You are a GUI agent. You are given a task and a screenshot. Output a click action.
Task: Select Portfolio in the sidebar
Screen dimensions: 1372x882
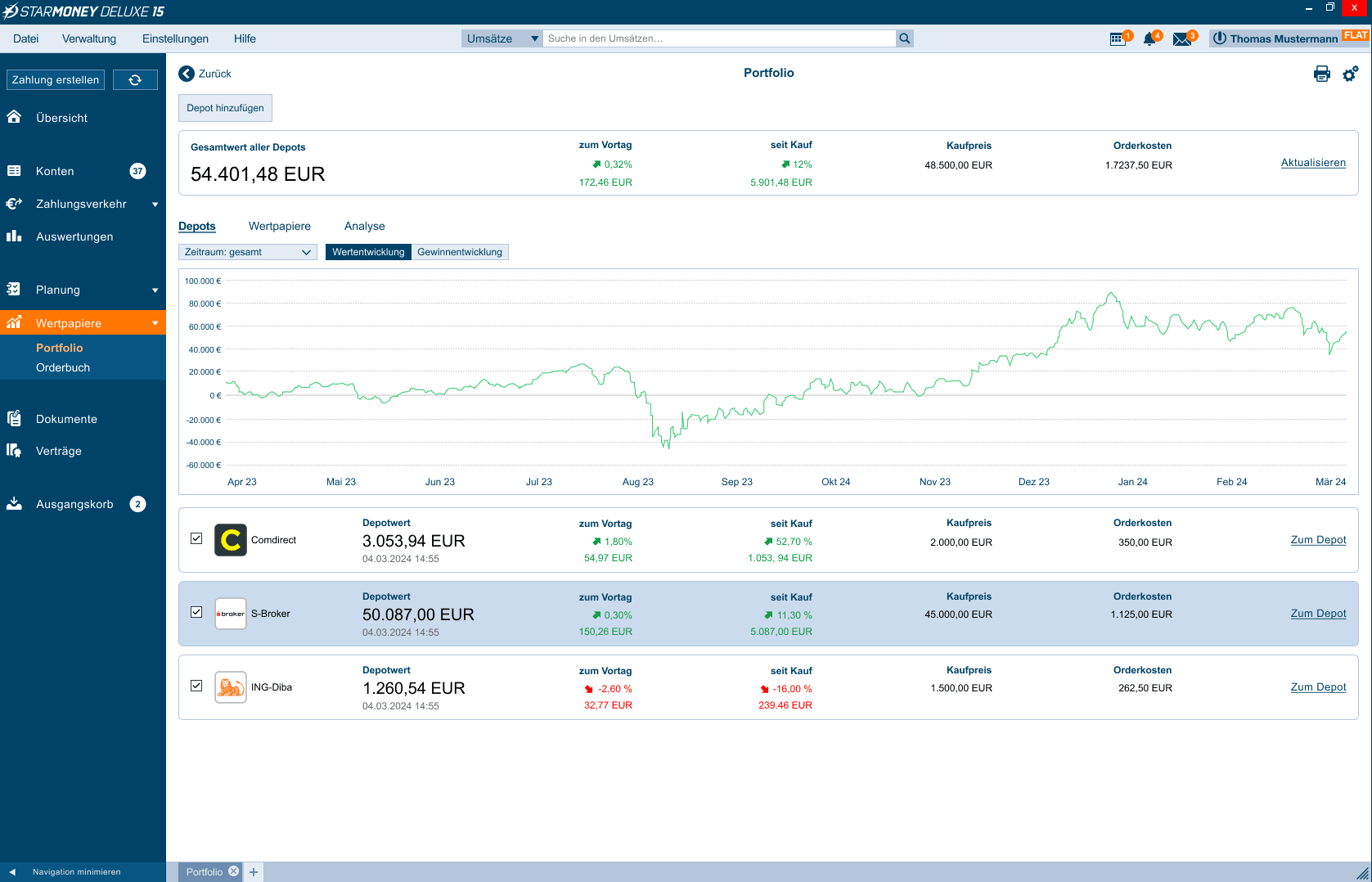pos(60,348)
